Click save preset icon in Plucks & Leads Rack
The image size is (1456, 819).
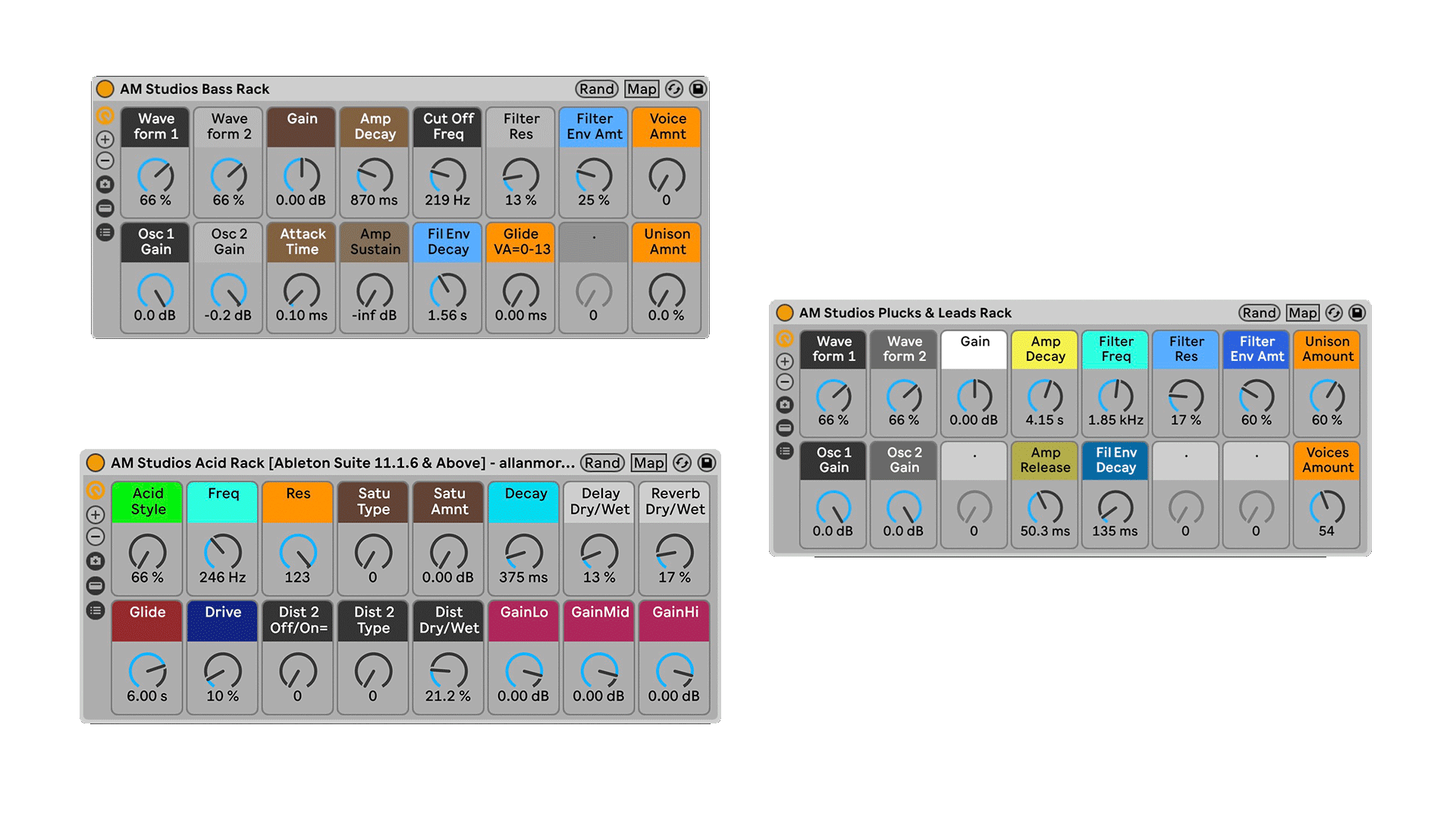point(1357,312)
